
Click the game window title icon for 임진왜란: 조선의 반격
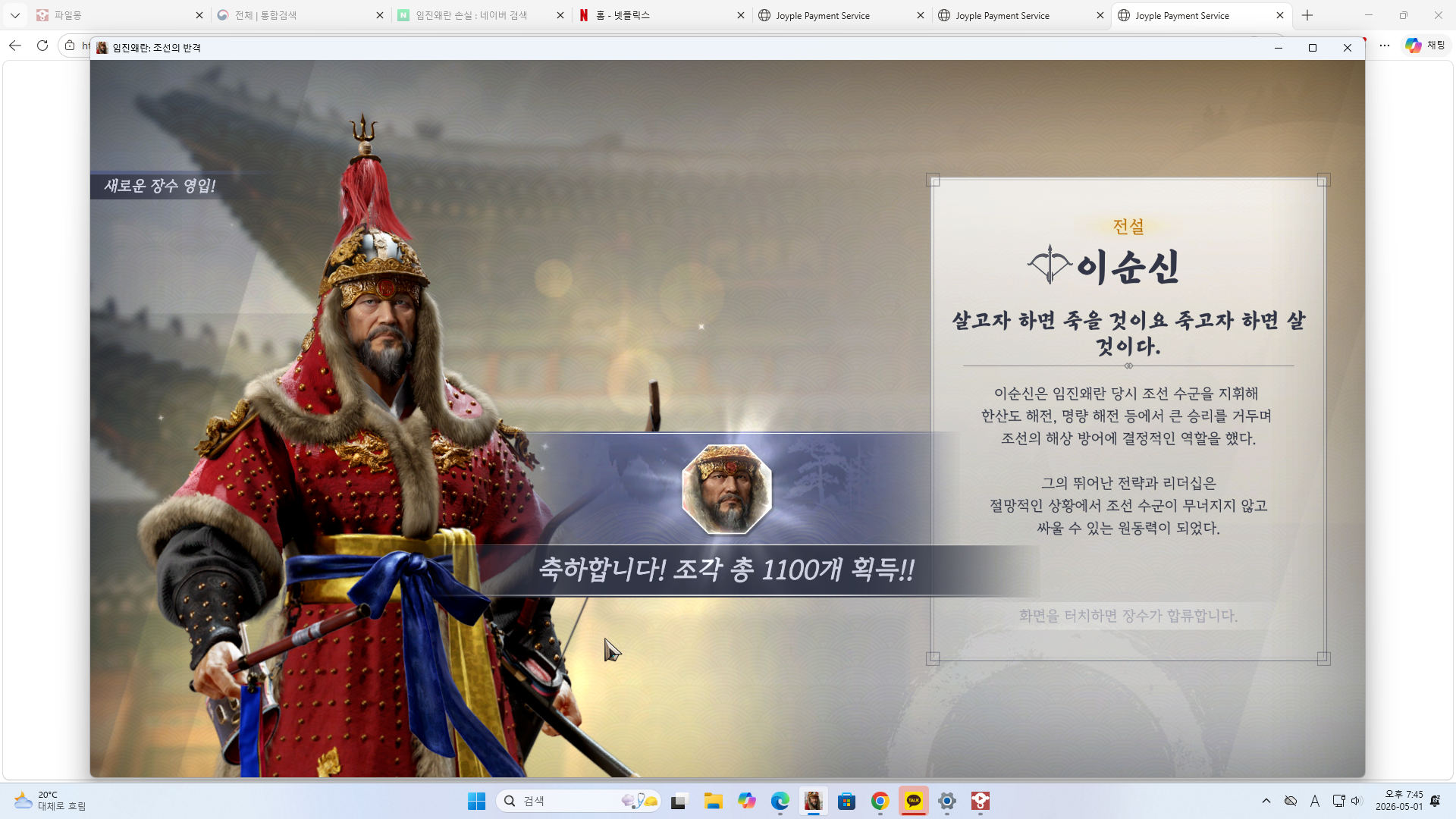(102, 48)
